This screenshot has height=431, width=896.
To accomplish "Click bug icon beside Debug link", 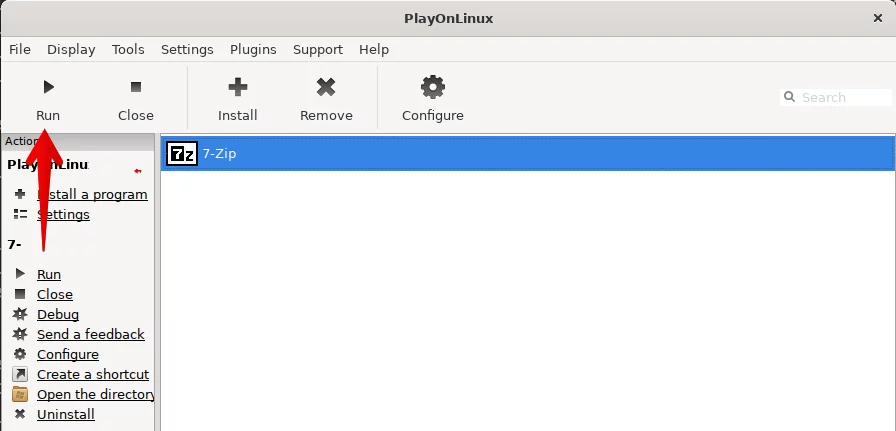I will [x=20, y=314].
